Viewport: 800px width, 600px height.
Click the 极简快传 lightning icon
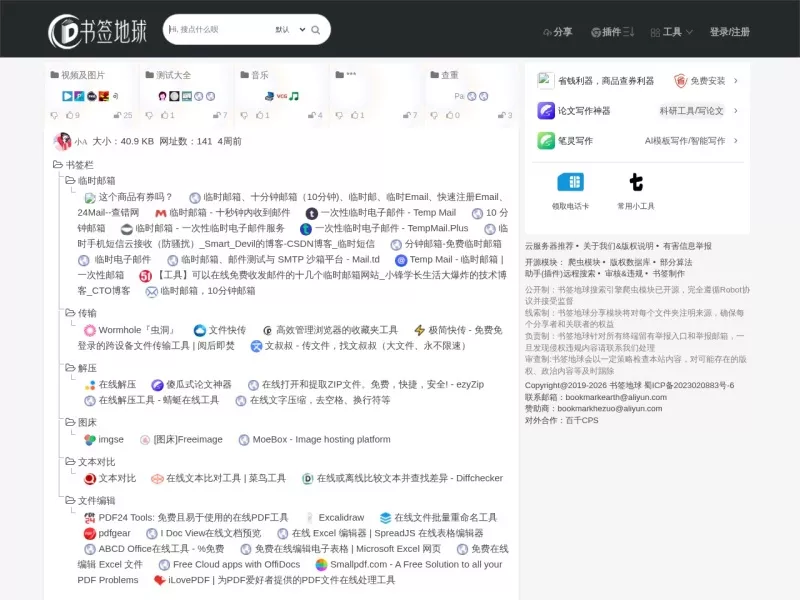pyautogui.click(x=419, y=331)
